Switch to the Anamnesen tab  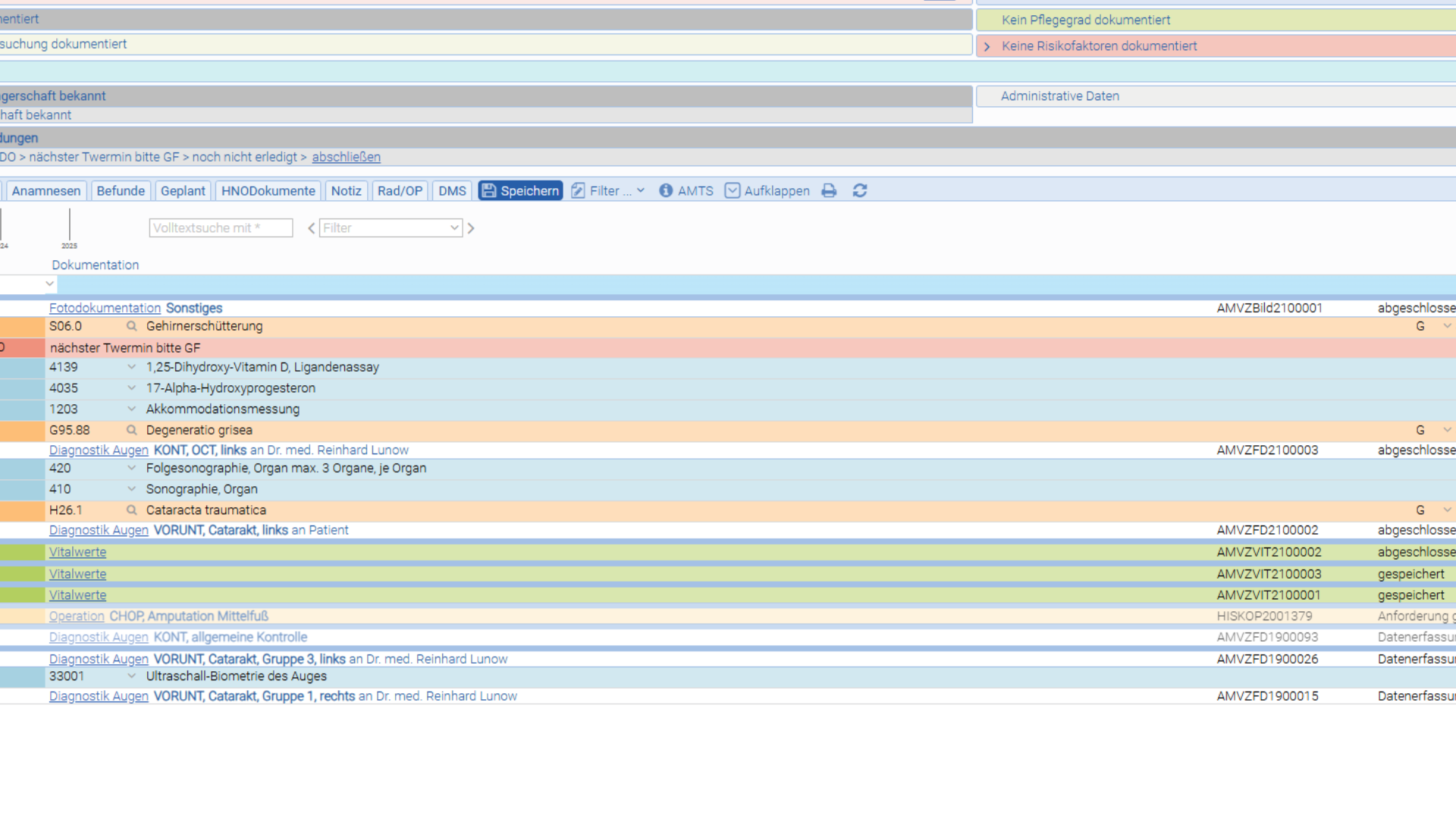coord(46,191)
